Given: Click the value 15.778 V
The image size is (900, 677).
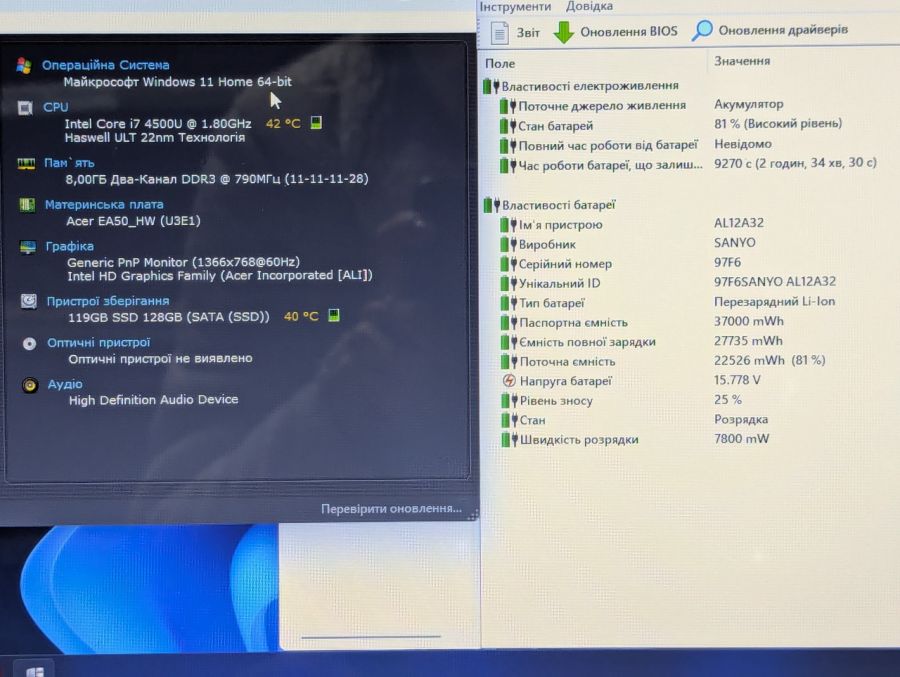Looking at the screenshot, I should click(x=737, y=380).
